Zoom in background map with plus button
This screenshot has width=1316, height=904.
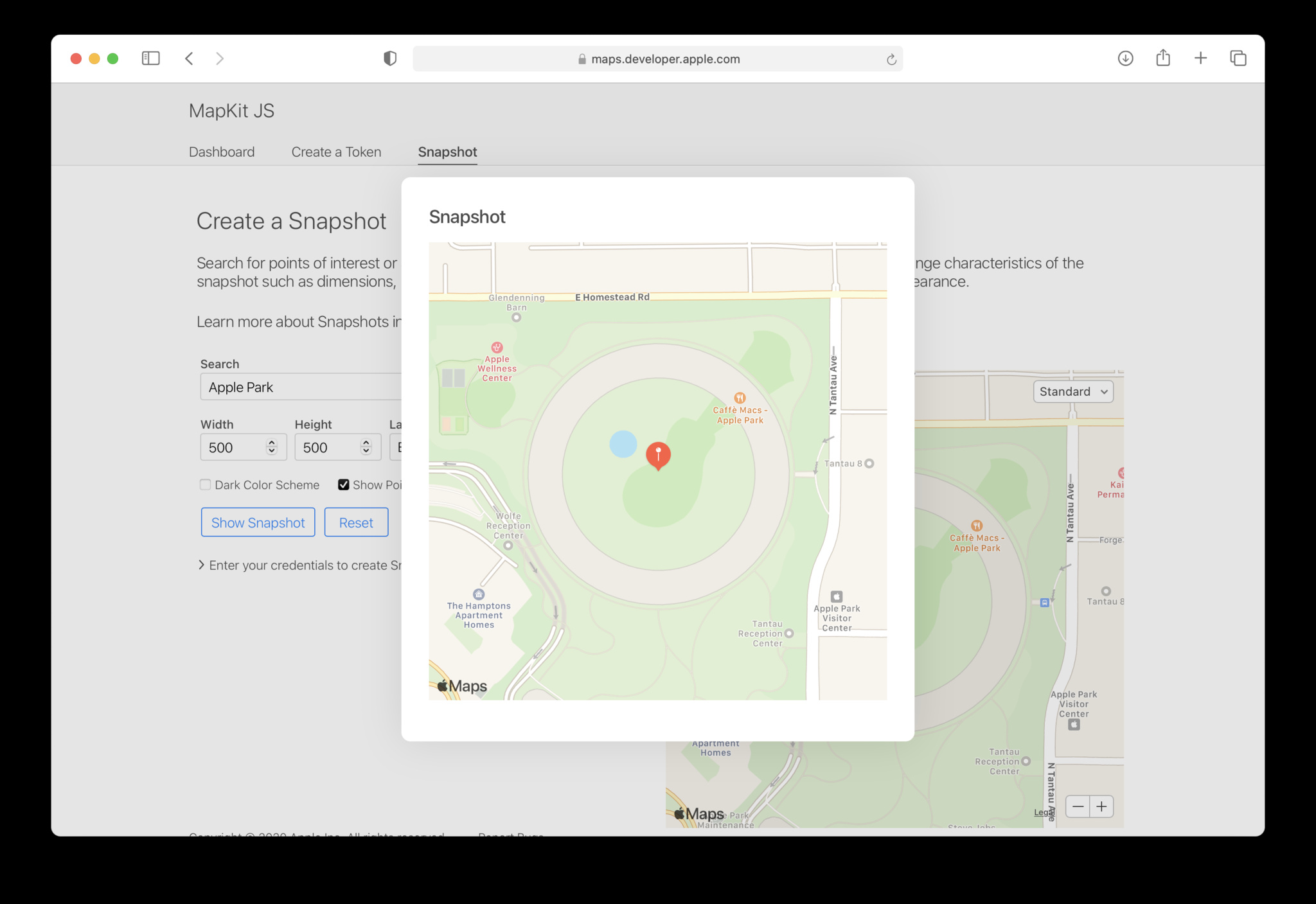pyautogui.click(x=1101, y=806)
